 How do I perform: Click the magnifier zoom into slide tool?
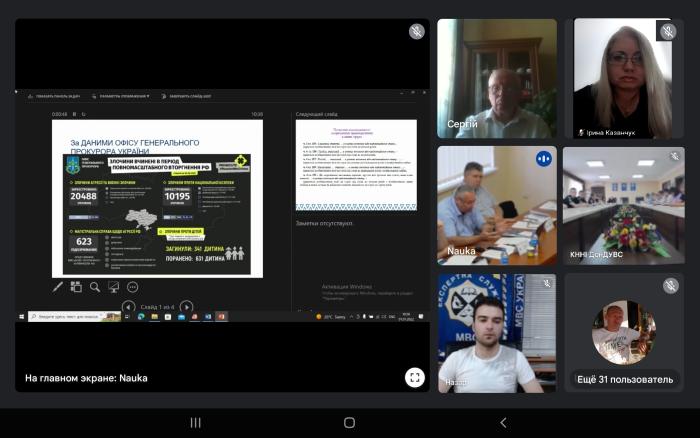[x=95, y=287]
